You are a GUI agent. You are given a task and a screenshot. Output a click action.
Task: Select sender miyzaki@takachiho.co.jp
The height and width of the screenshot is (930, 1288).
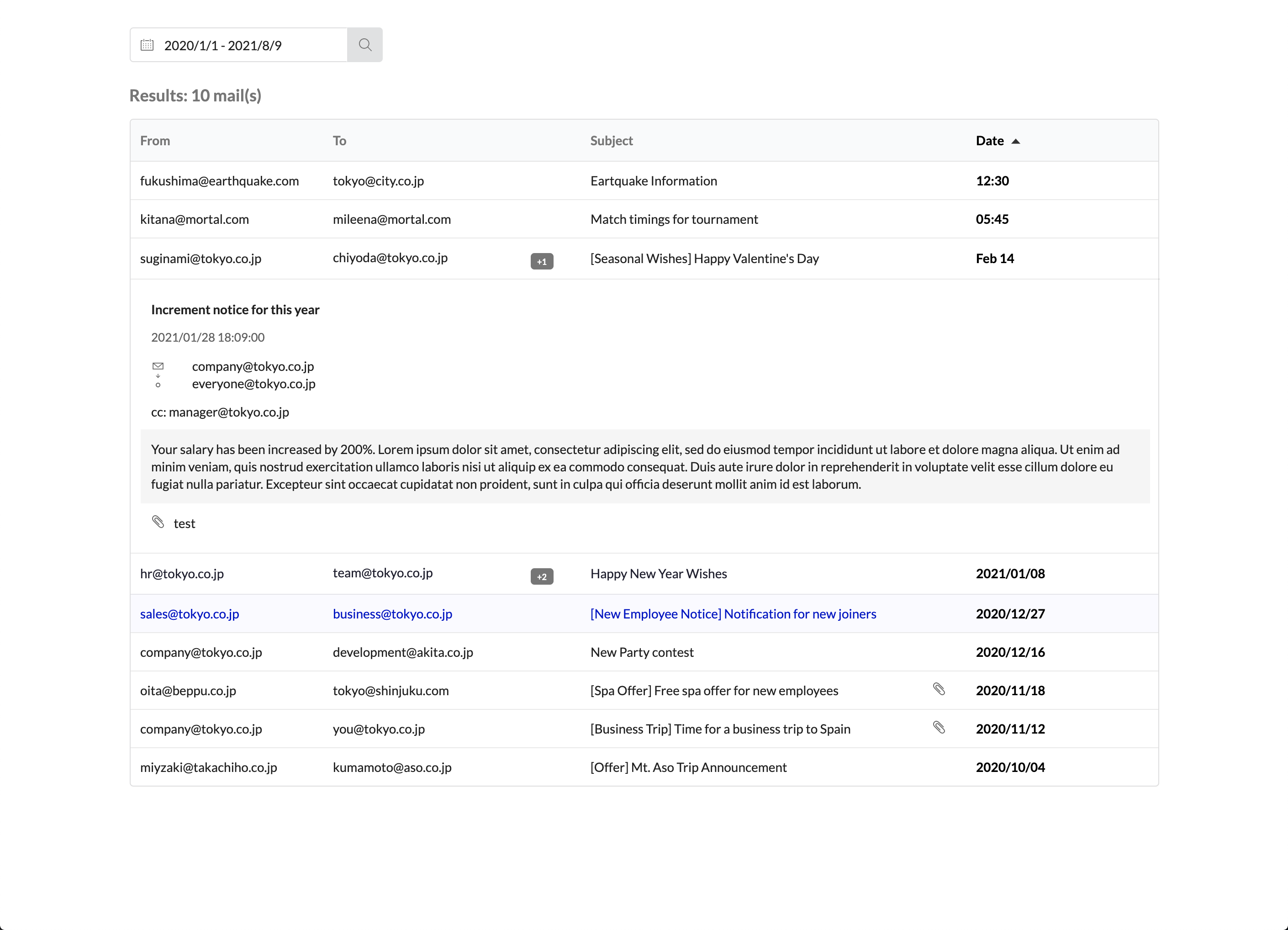tap(209, 767)
